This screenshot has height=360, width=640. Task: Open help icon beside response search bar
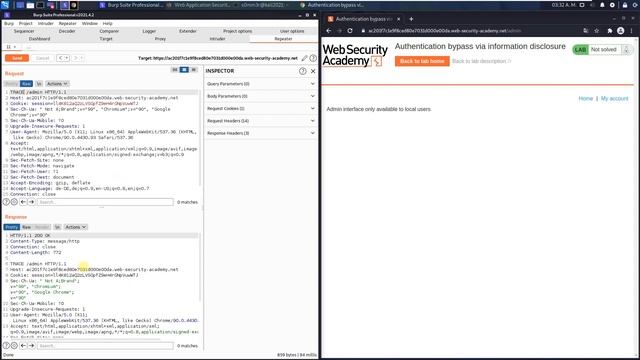tap(6, 346)
